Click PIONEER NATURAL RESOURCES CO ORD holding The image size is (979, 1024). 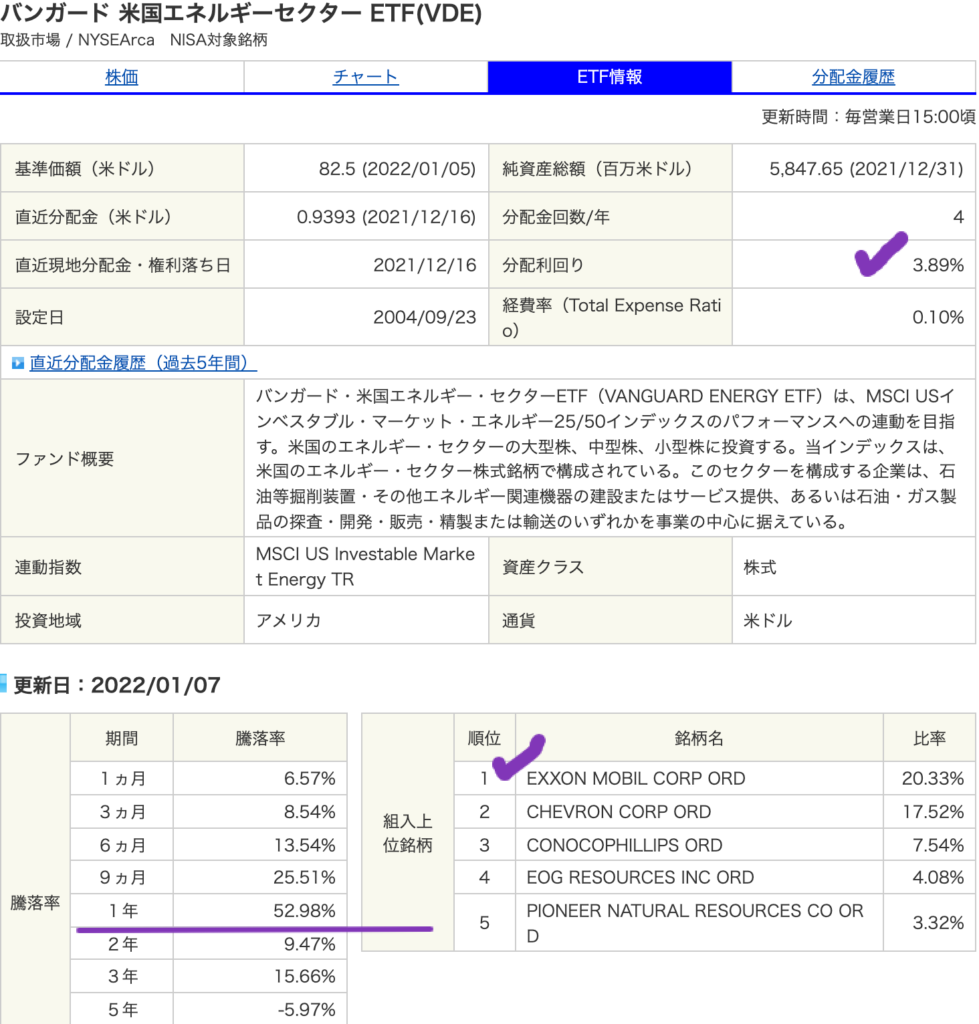coord(695,923)
